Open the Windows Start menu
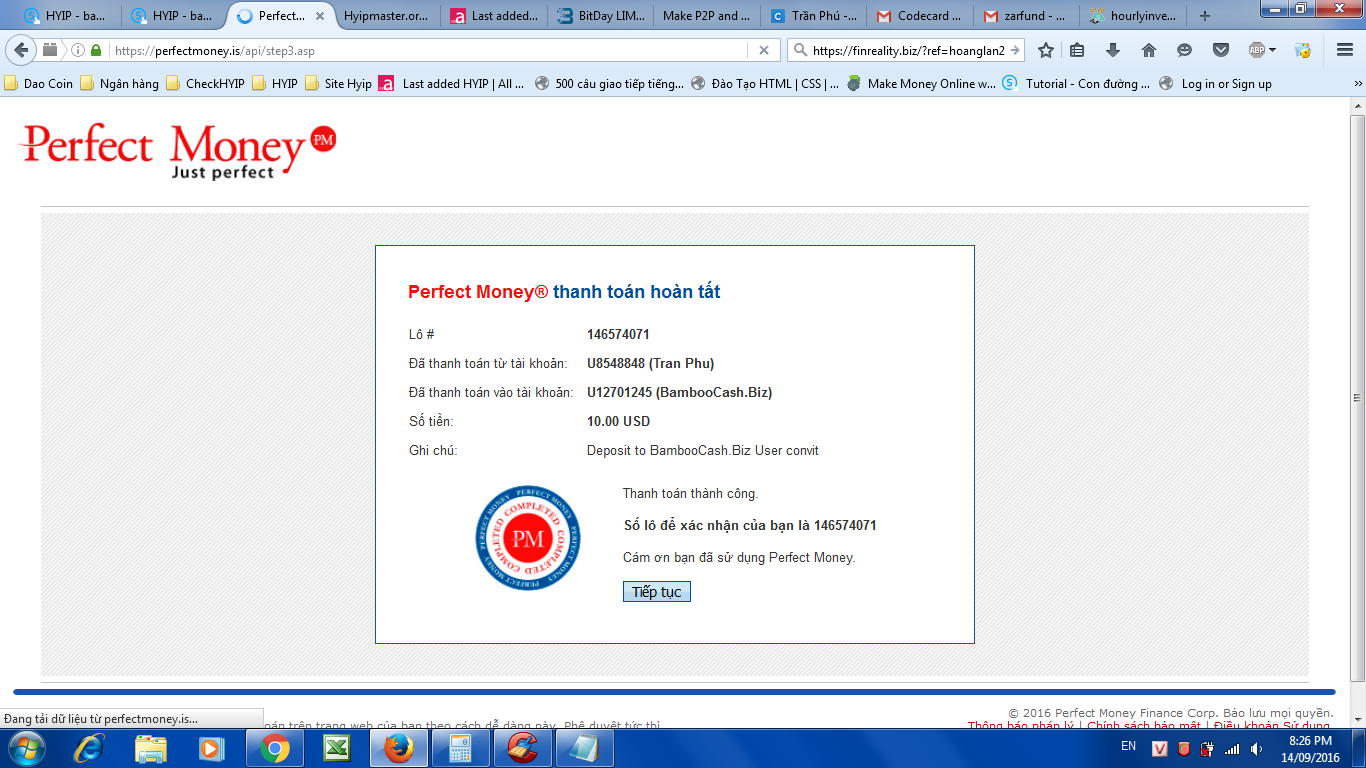Image resolution: width=1366 pixels, height=768 pixels. [x=26, y=748]
